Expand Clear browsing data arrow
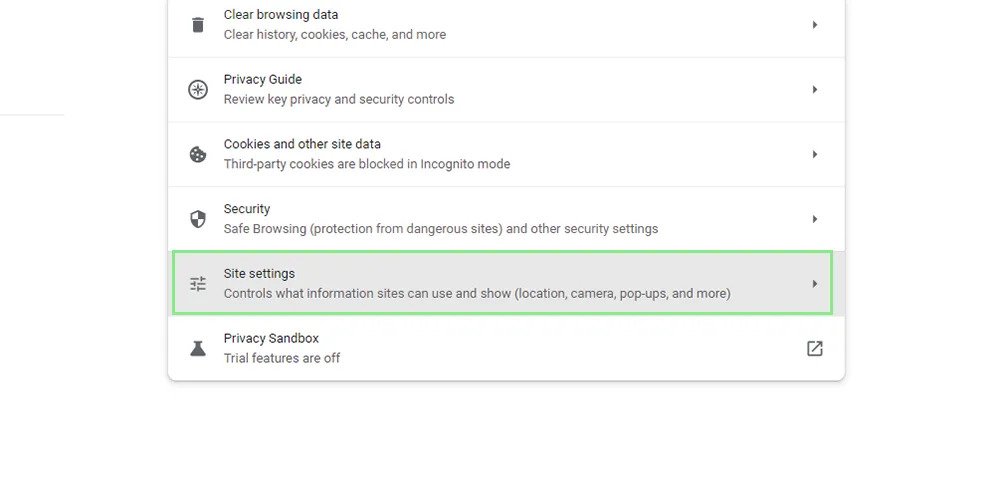Viewport: 1000px width, 500px height. tap(815, 25)
